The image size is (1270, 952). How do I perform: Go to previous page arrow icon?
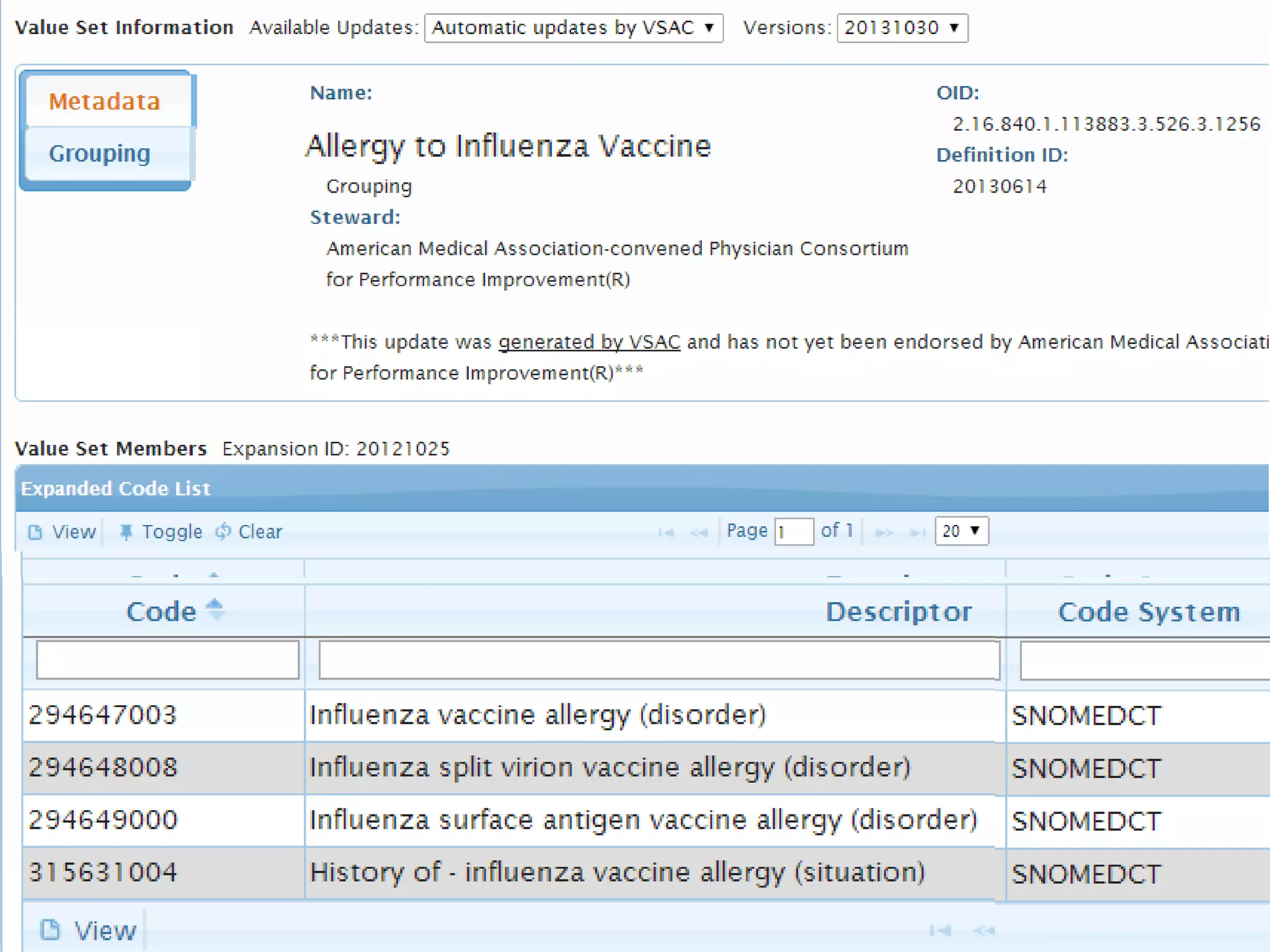[698, 532]
